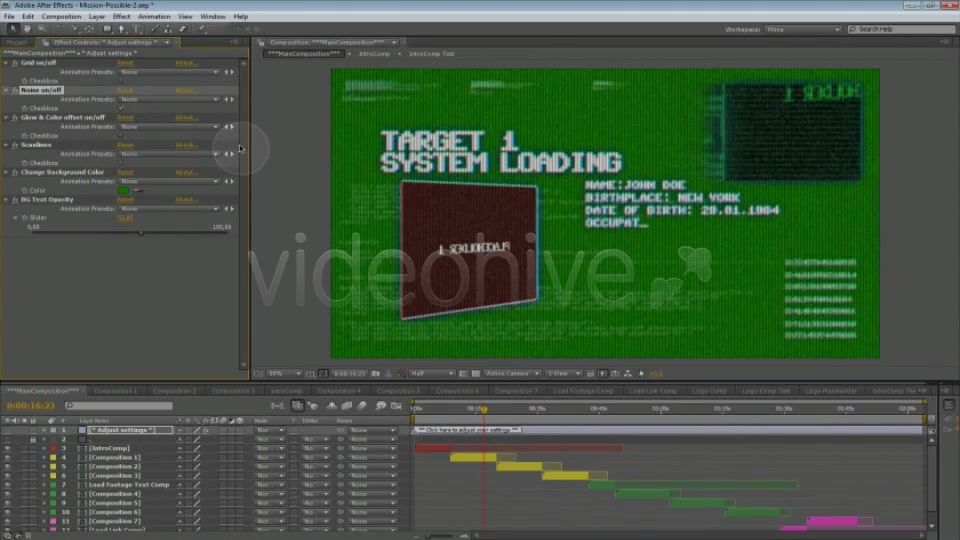Click the yellow label of Composition 2 layer
This screenshot has width=960, height=540.
pyautogui.click(x=53, y=467)
